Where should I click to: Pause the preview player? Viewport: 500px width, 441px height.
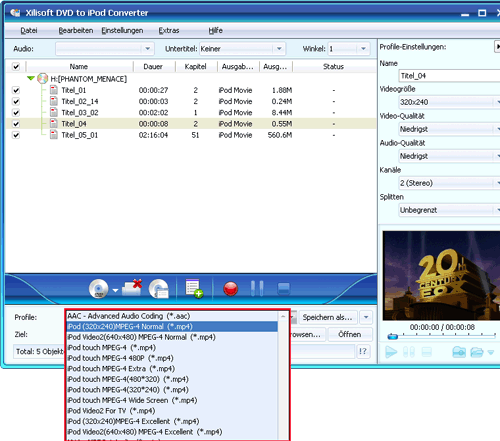(409, 352)
